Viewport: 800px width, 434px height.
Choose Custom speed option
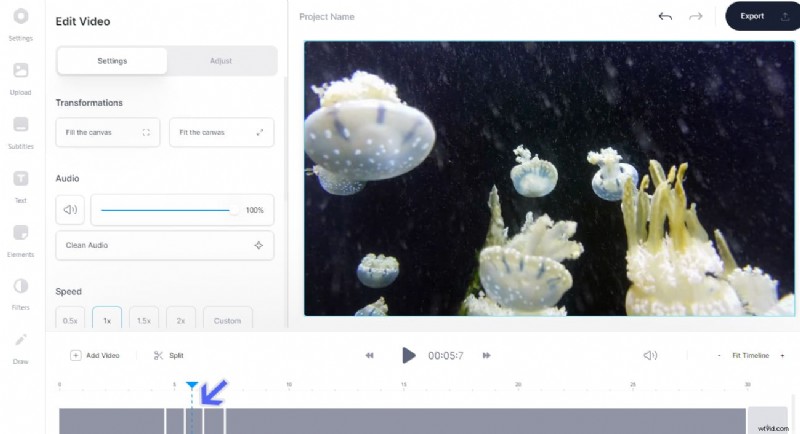pos(228,320)
